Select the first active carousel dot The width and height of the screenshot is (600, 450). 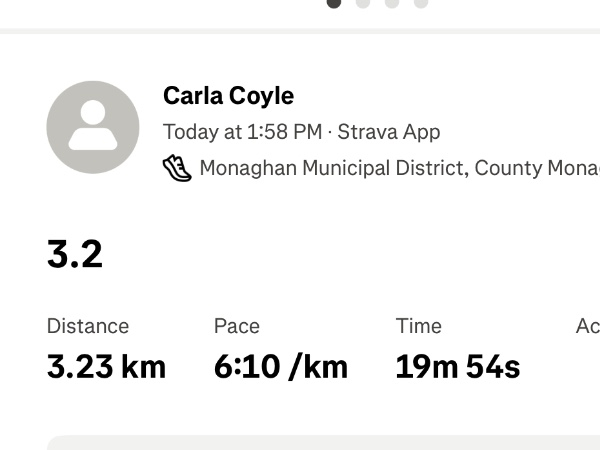click(334, 3)
